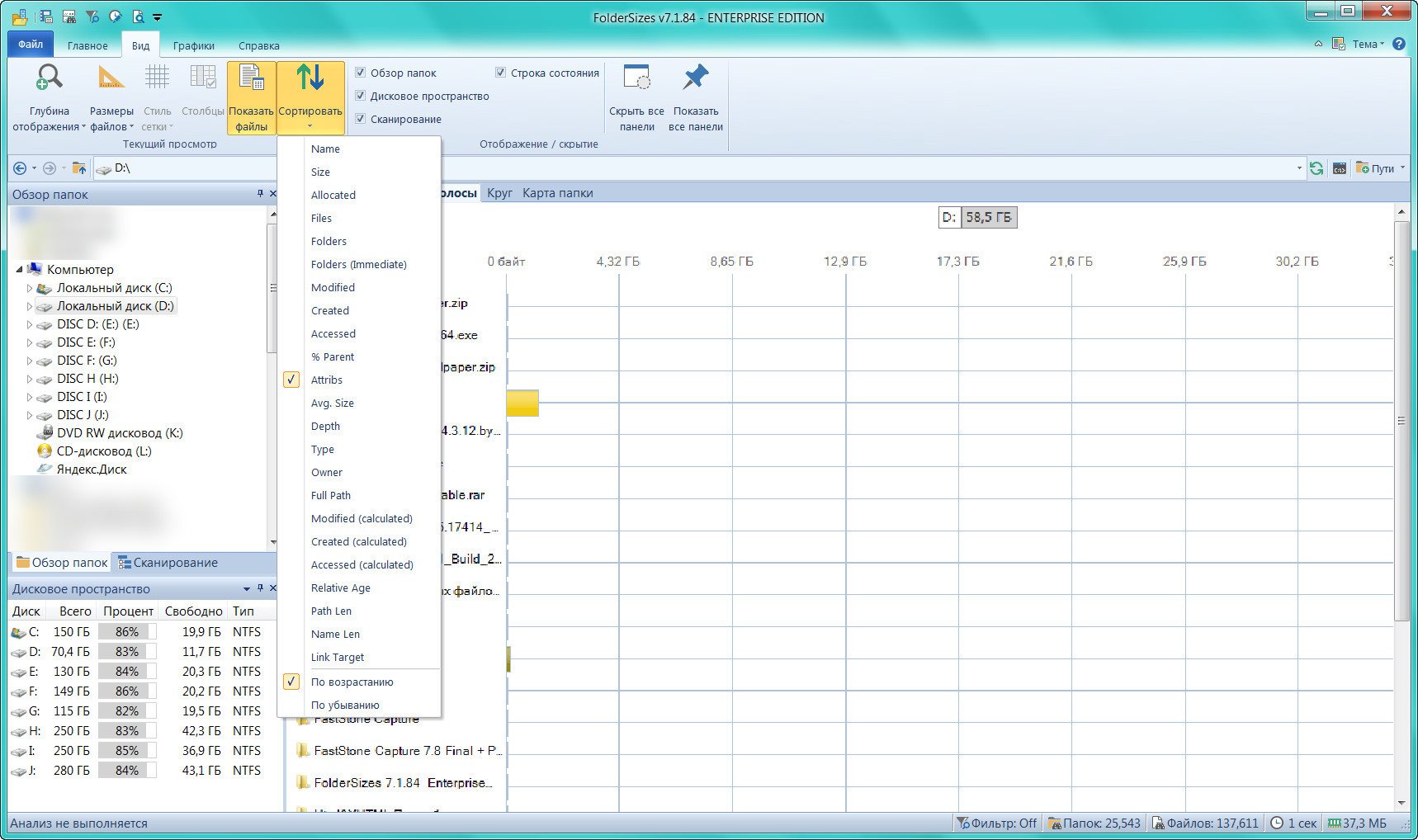Click the second quick access toolbar icon
Screen dimensions: 1418x840
coord(47,17)
